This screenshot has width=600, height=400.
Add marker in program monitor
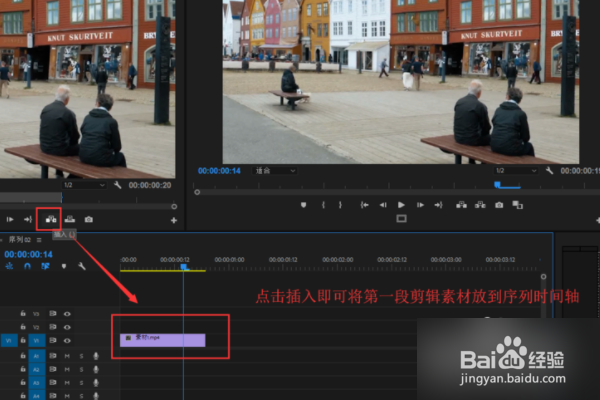303,205
